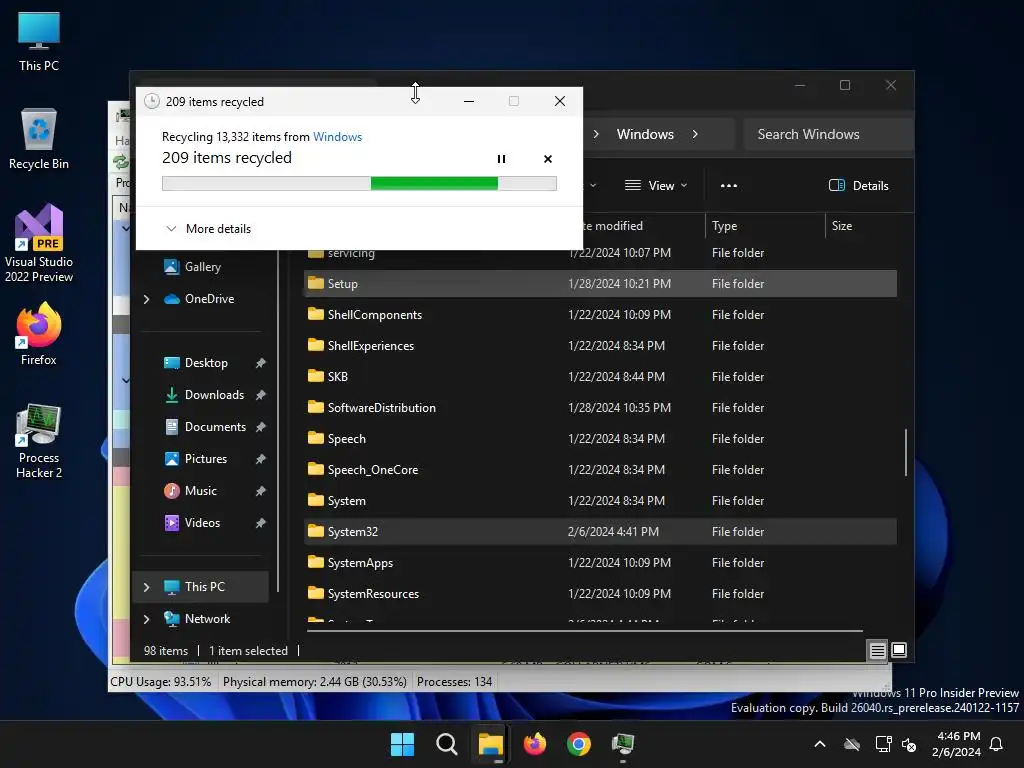This screenshot has height=768, width=1024.
Task: Sort by Date modified column header
Action: 613,225
